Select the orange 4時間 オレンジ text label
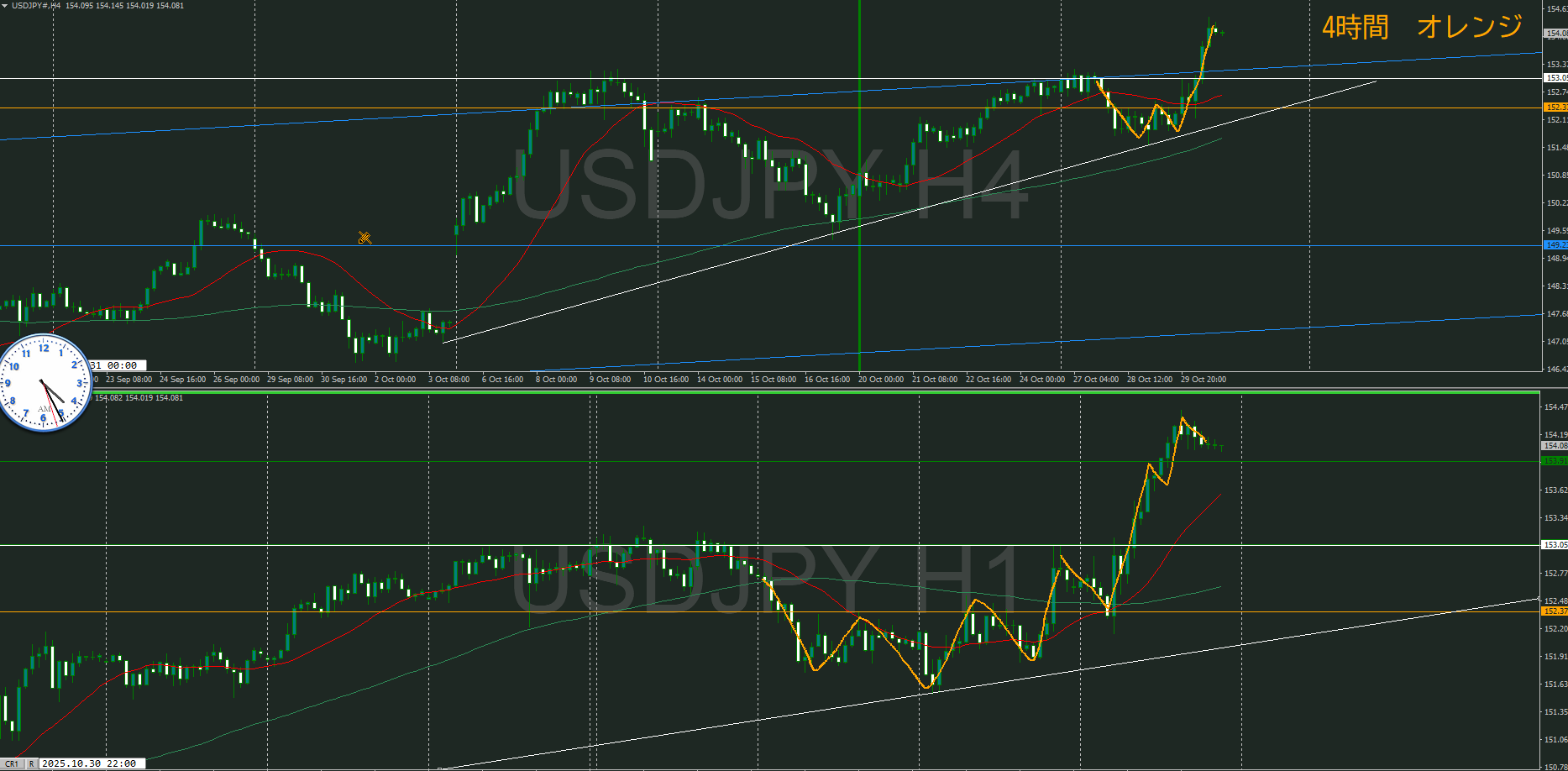 pyautogui.click(x=1421, y=27)
